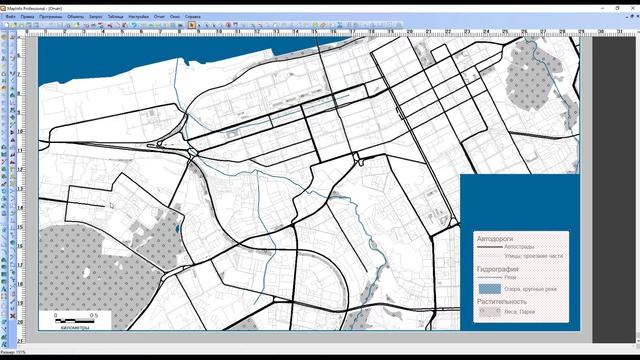This screenshot has width=640, height=360.
Task: Click the Copy icon in toolbar
Action: (118, 25)
